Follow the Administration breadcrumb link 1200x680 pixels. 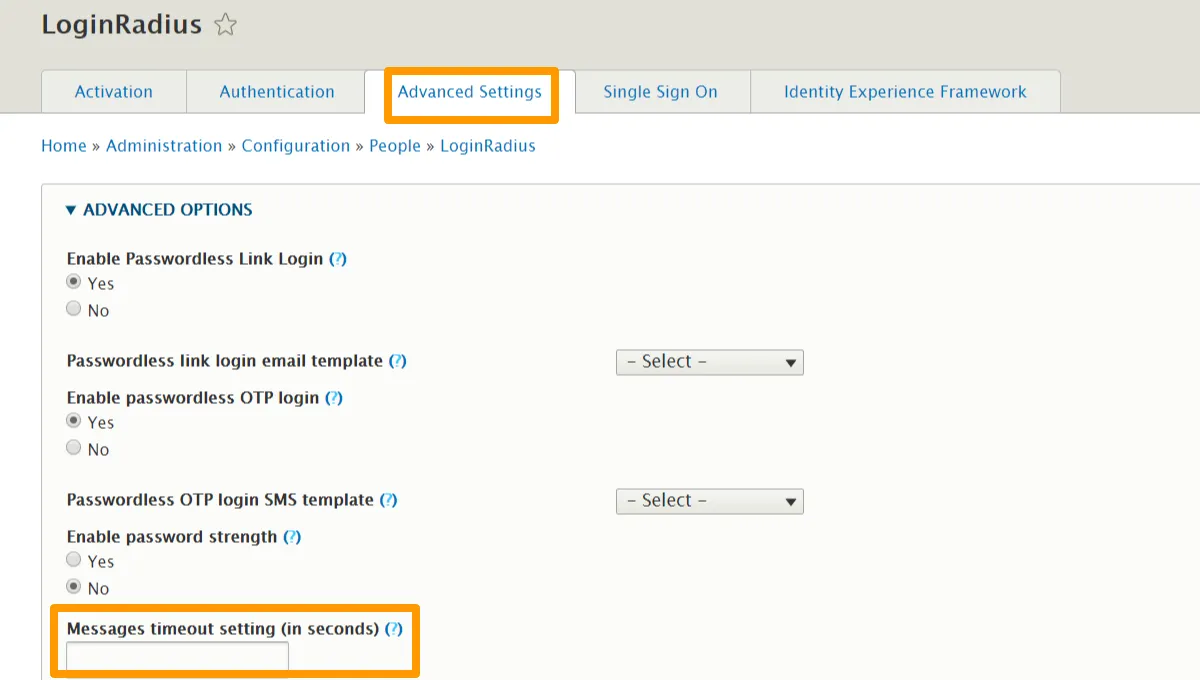tap(164, 146)
